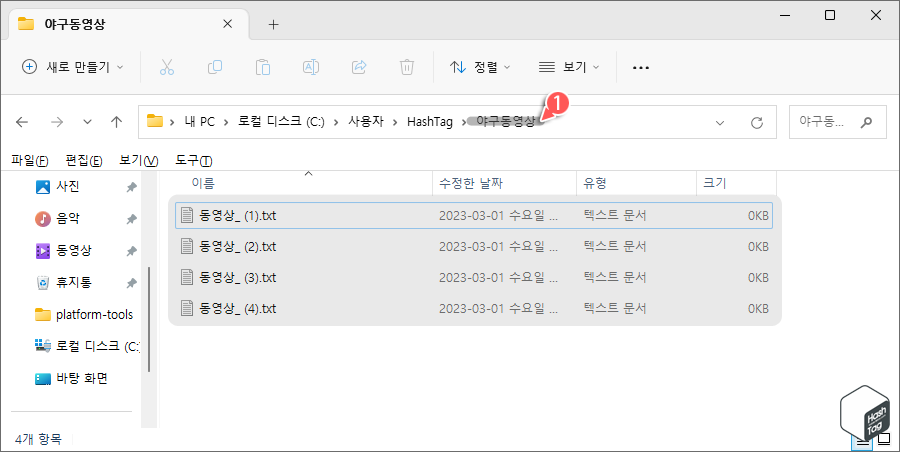Go back with the left arrow
Screen dimensions: 900x452
[x=22, y=122]
